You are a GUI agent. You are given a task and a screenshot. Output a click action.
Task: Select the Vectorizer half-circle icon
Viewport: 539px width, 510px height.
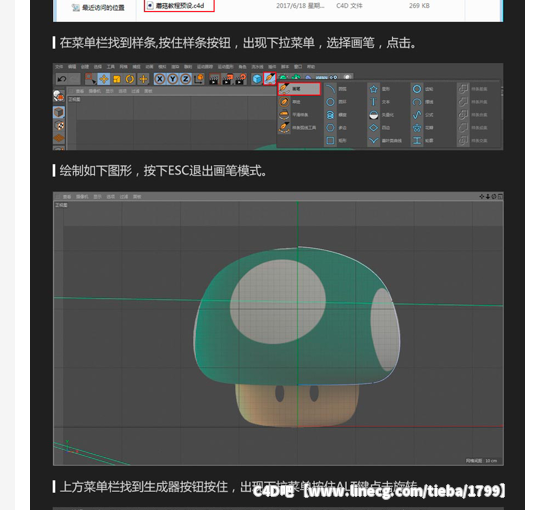374,115
